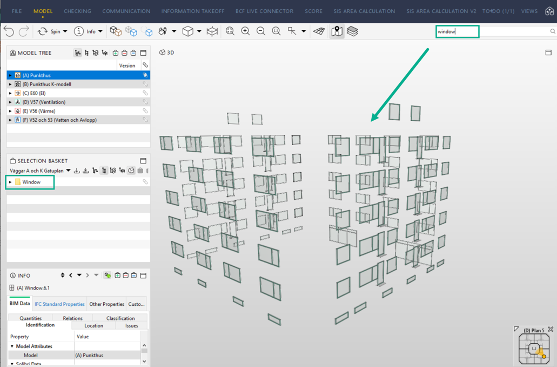The width and height of the screenshot is (557, 367).
Task: Zoom to fit with the zoom-window icon
Action: [230, 31]
